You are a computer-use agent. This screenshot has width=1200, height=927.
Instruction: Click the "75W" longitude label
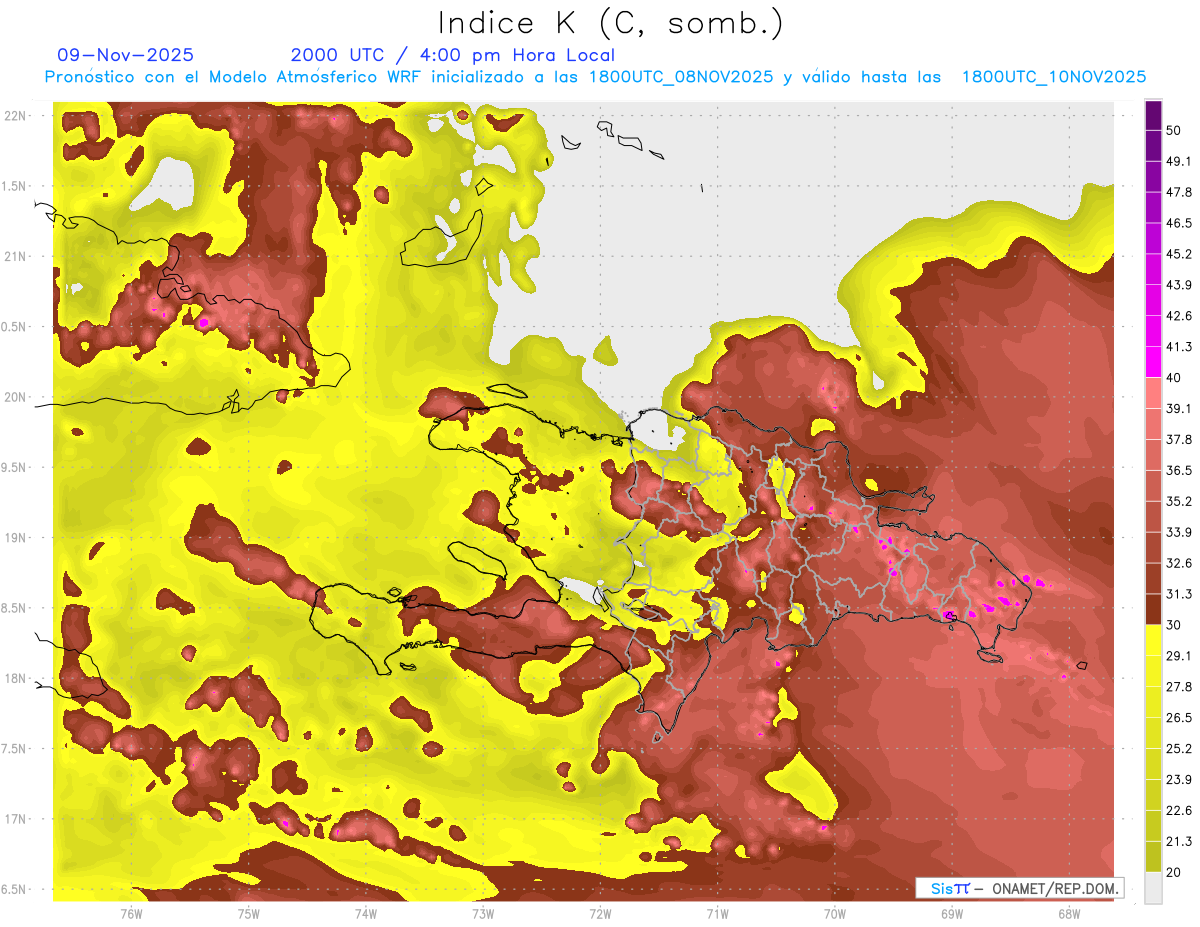point(249,913)
